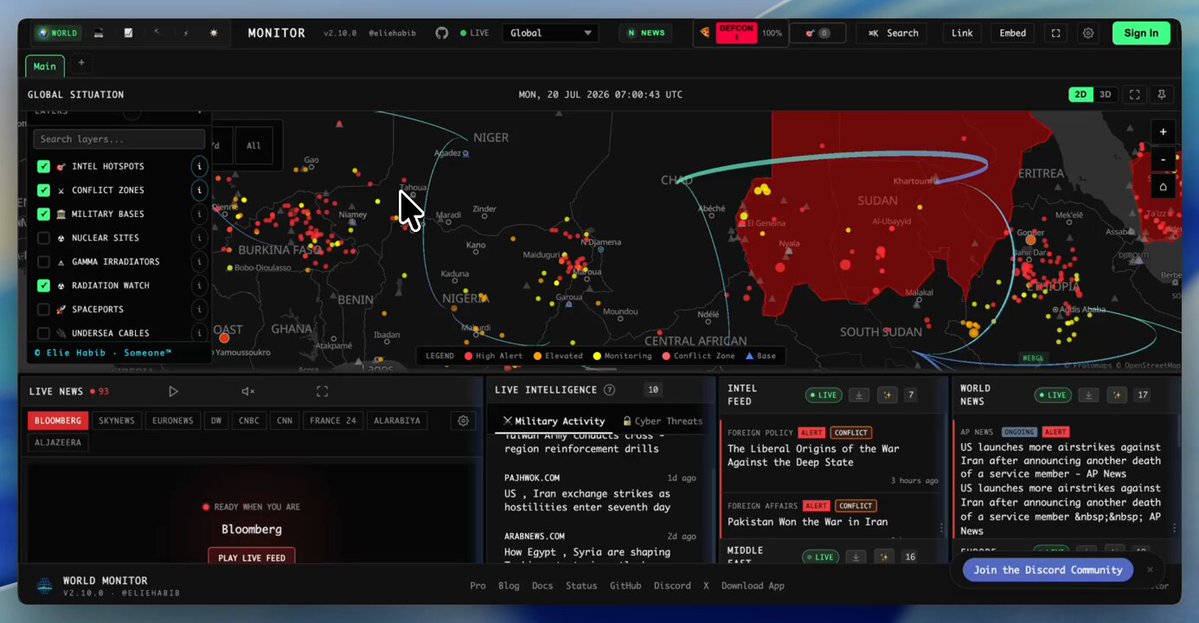
Task: Switch map to 3D view
Action: [x=1105, y=95]
